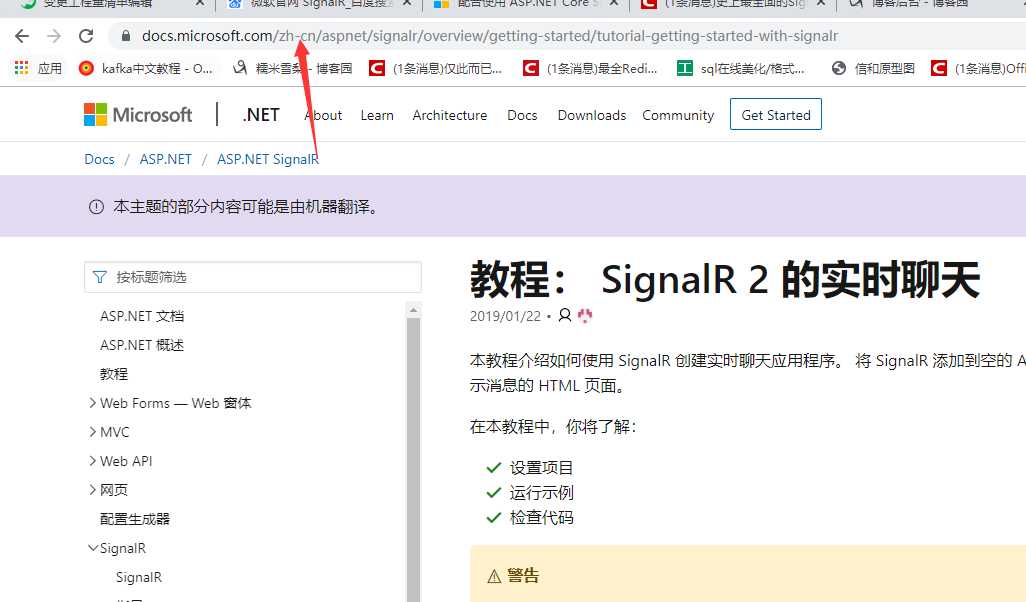This screenshot has height=602, width=1026.
Task: Open the Learn menu item
Action: coord(377,115)
